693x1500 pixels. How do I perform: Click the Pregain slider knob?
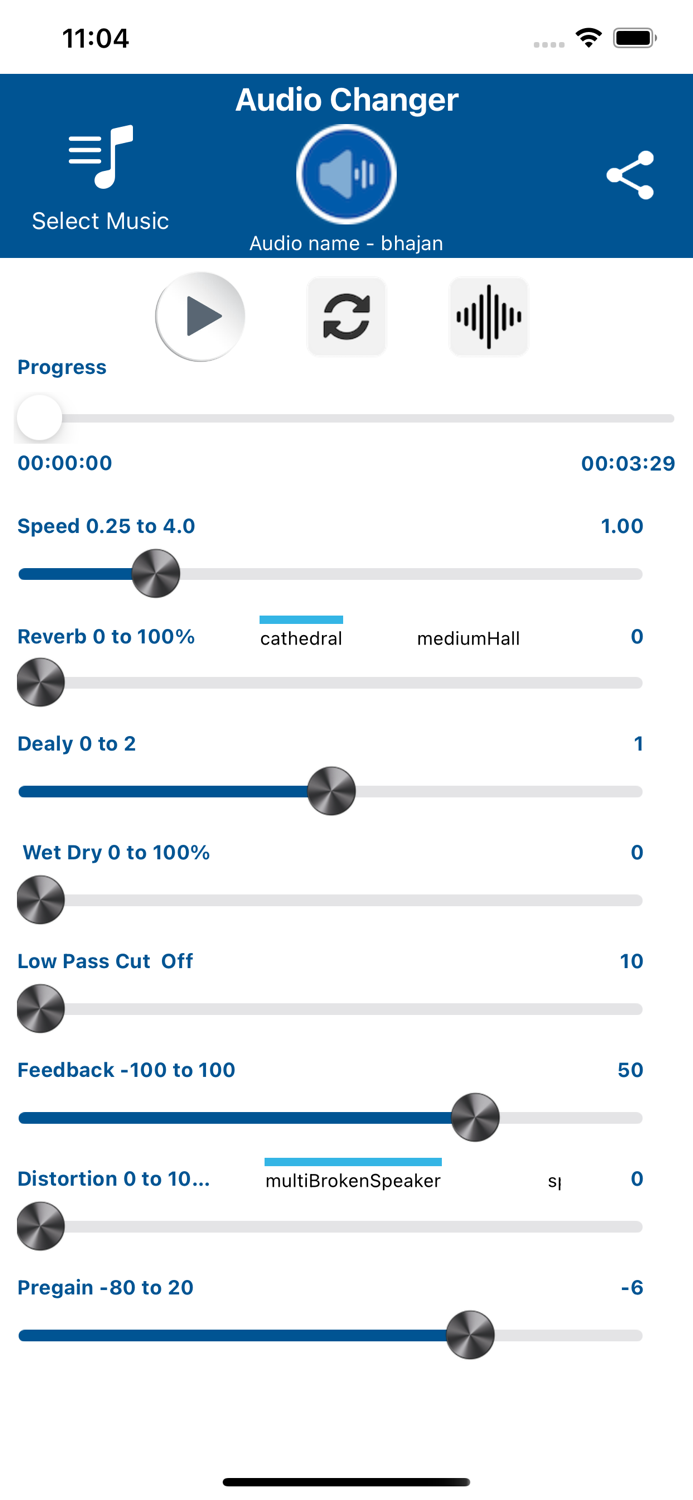click(470, 1335)
